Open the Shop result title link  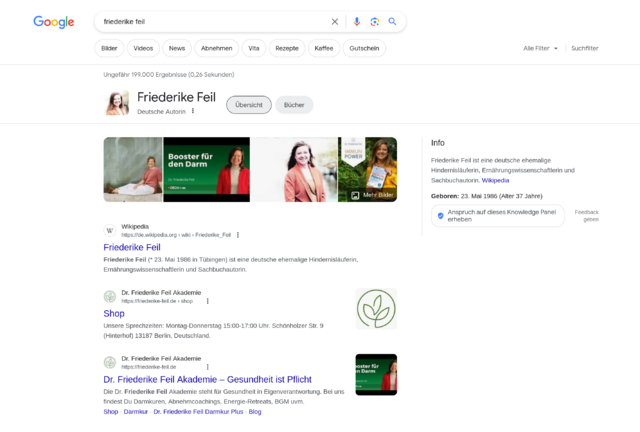click(114, 314)
